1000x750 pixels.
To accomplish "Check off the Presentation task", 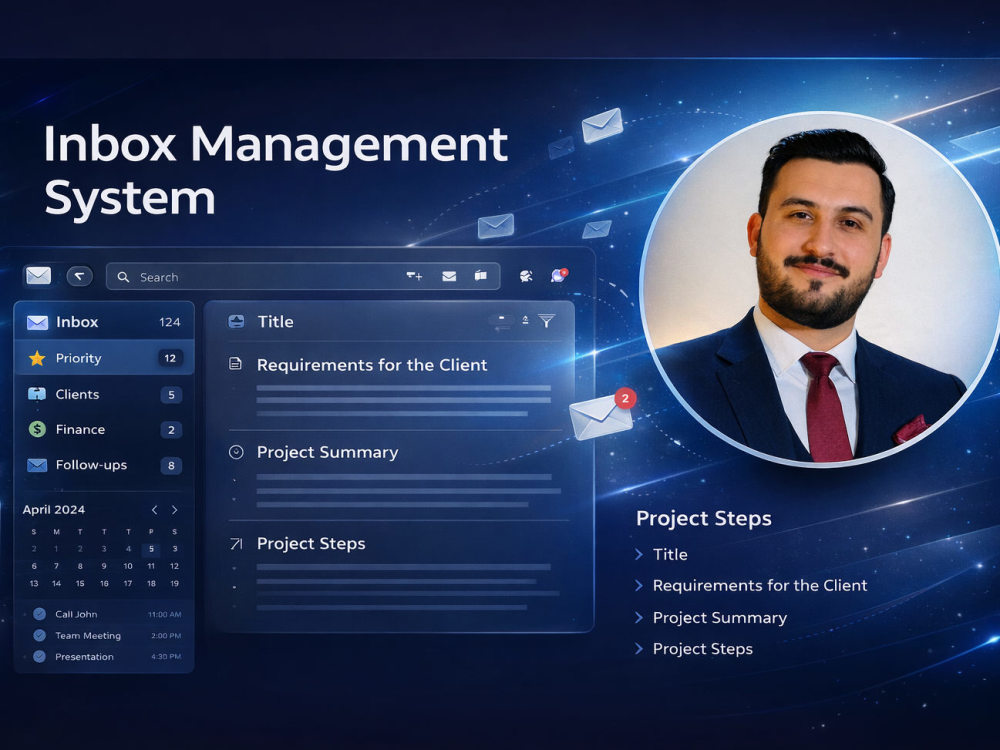I will 40,656.
